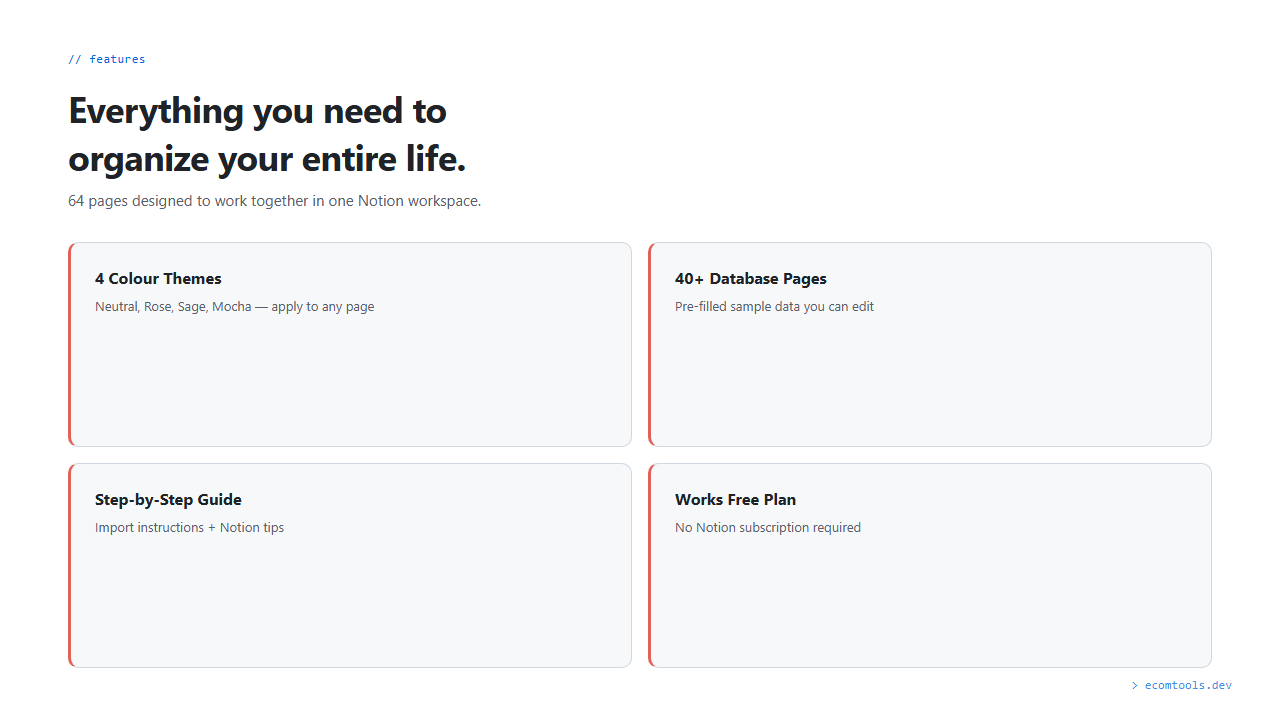The height and width of the screenshot is (720, 1280).
Task: Click the double-slash prefix before 'features'
Action: 74,60
